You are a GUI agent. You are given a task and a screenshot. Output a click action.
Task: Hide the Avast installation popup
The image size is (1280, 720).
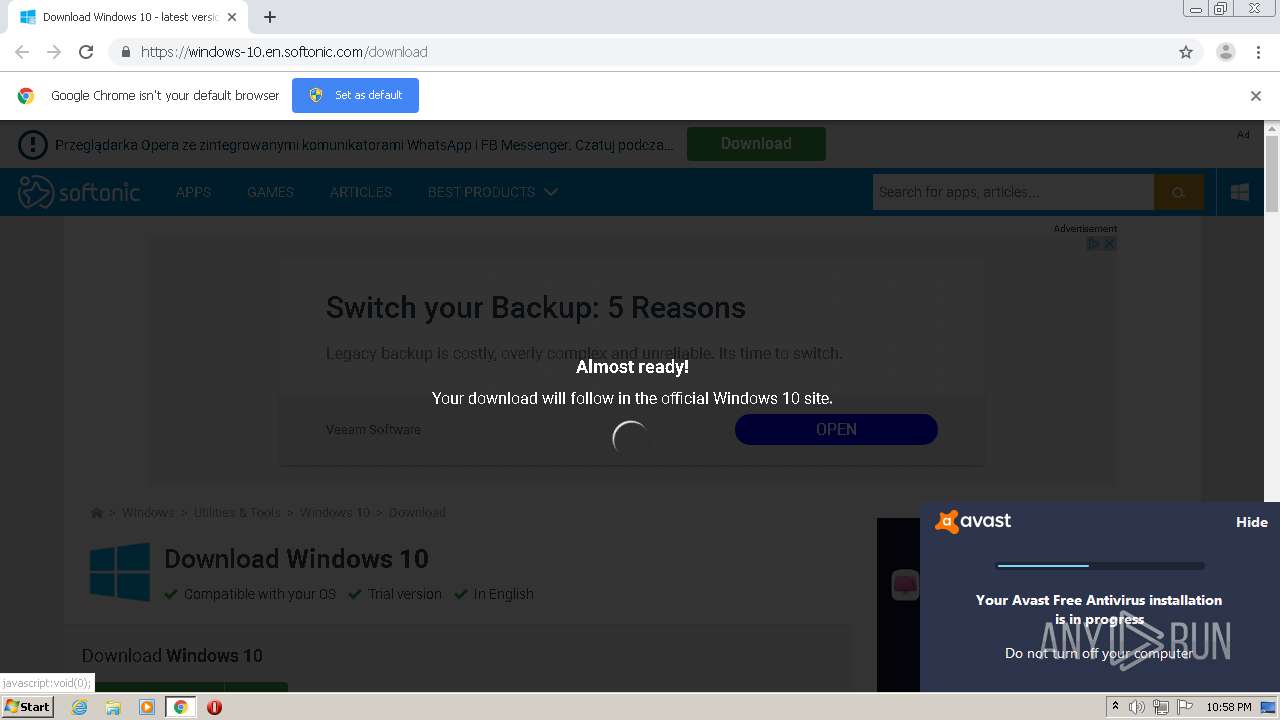(x=1251, y=522)
